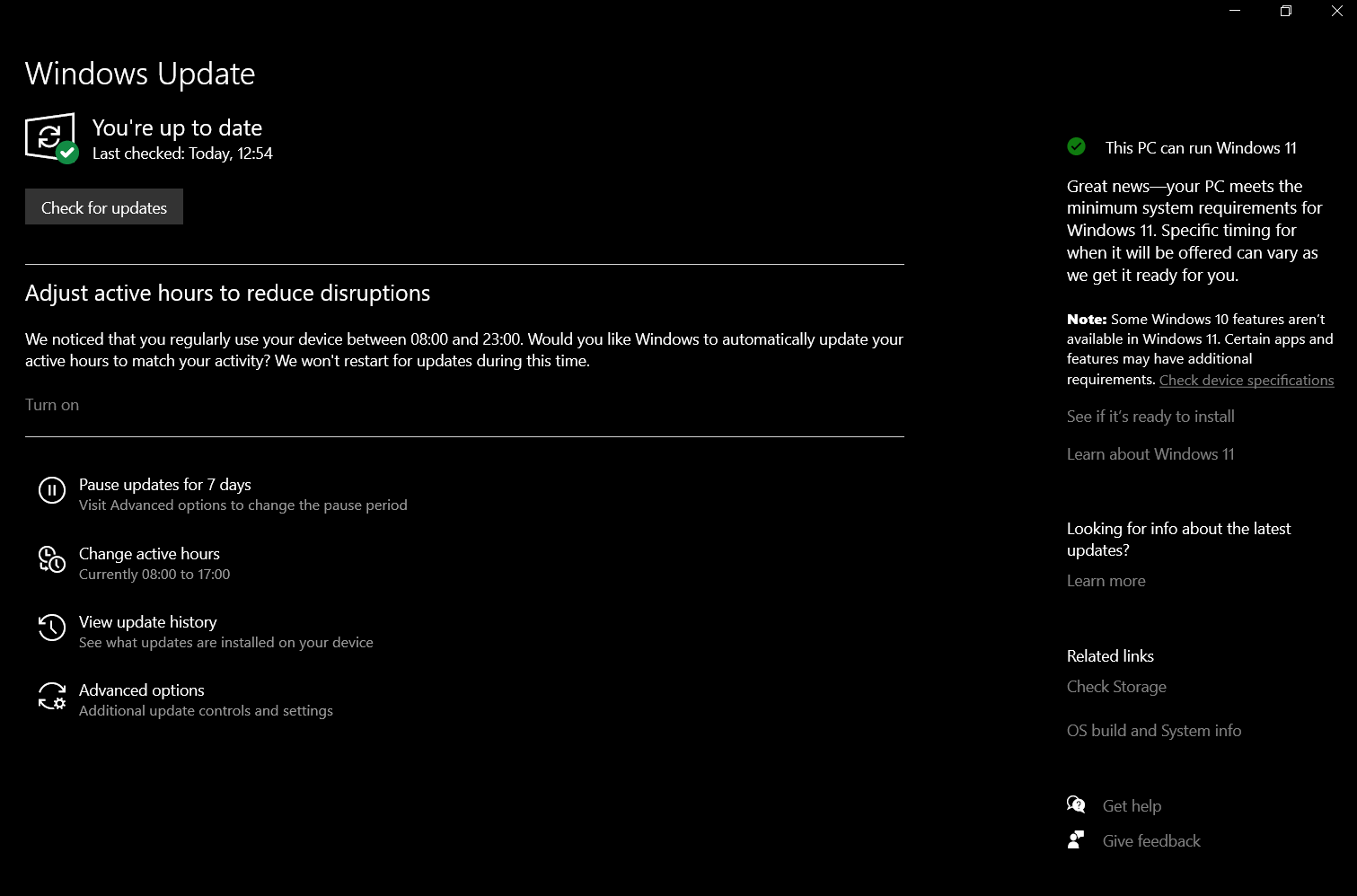Pause updates for 7 days
This screenshot has width=1357, height=896.
[165, 485]
